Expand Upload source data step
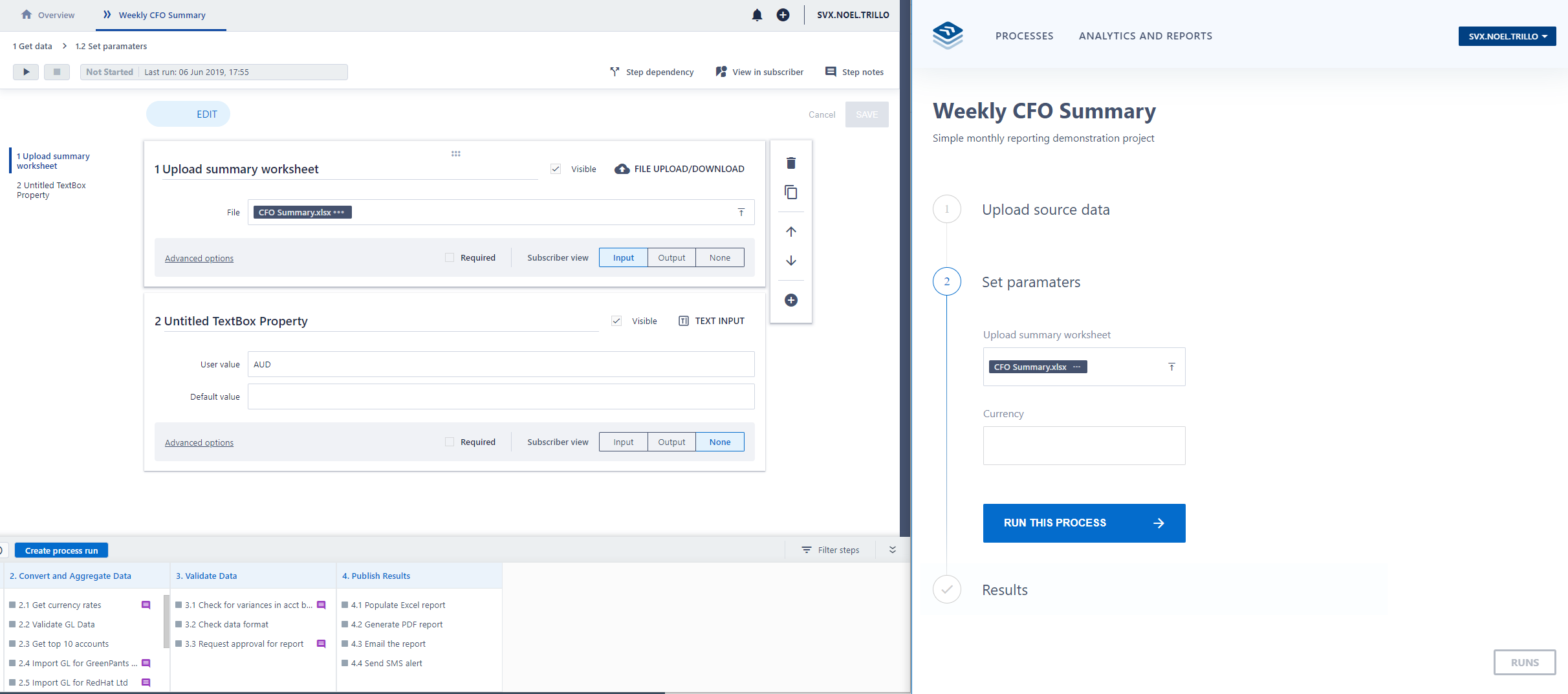Viewport: 1568px width, 694px height. (x=1045, y=210)
